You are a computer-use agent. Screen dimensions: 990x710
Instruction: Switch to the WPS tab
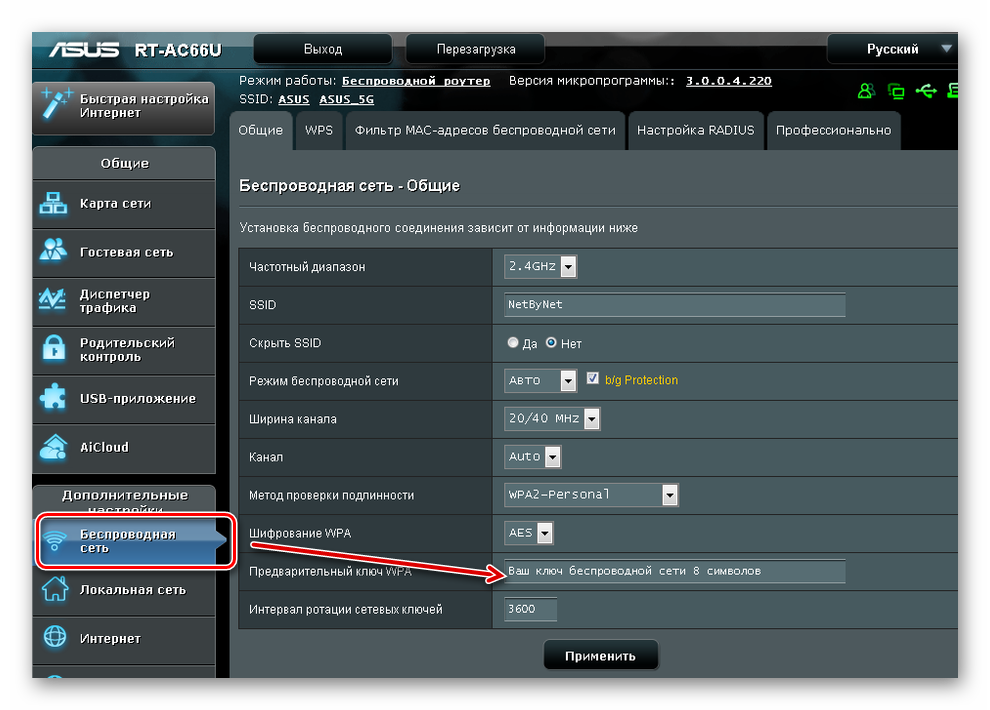[319, 131]
